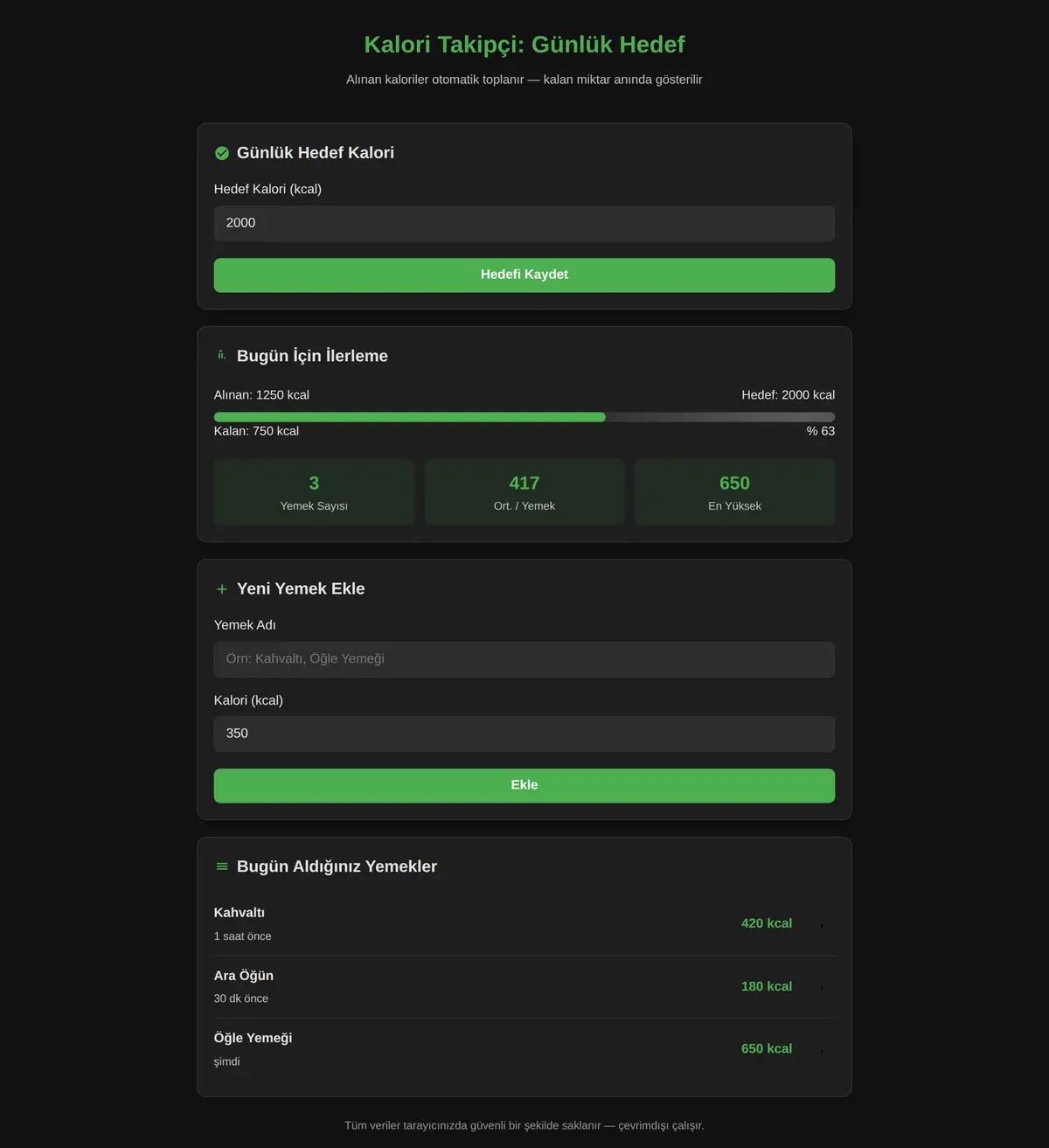Open the Öğle Yemeği meal entry
The image size is (1049, 1148).
tap(524, 1049)
